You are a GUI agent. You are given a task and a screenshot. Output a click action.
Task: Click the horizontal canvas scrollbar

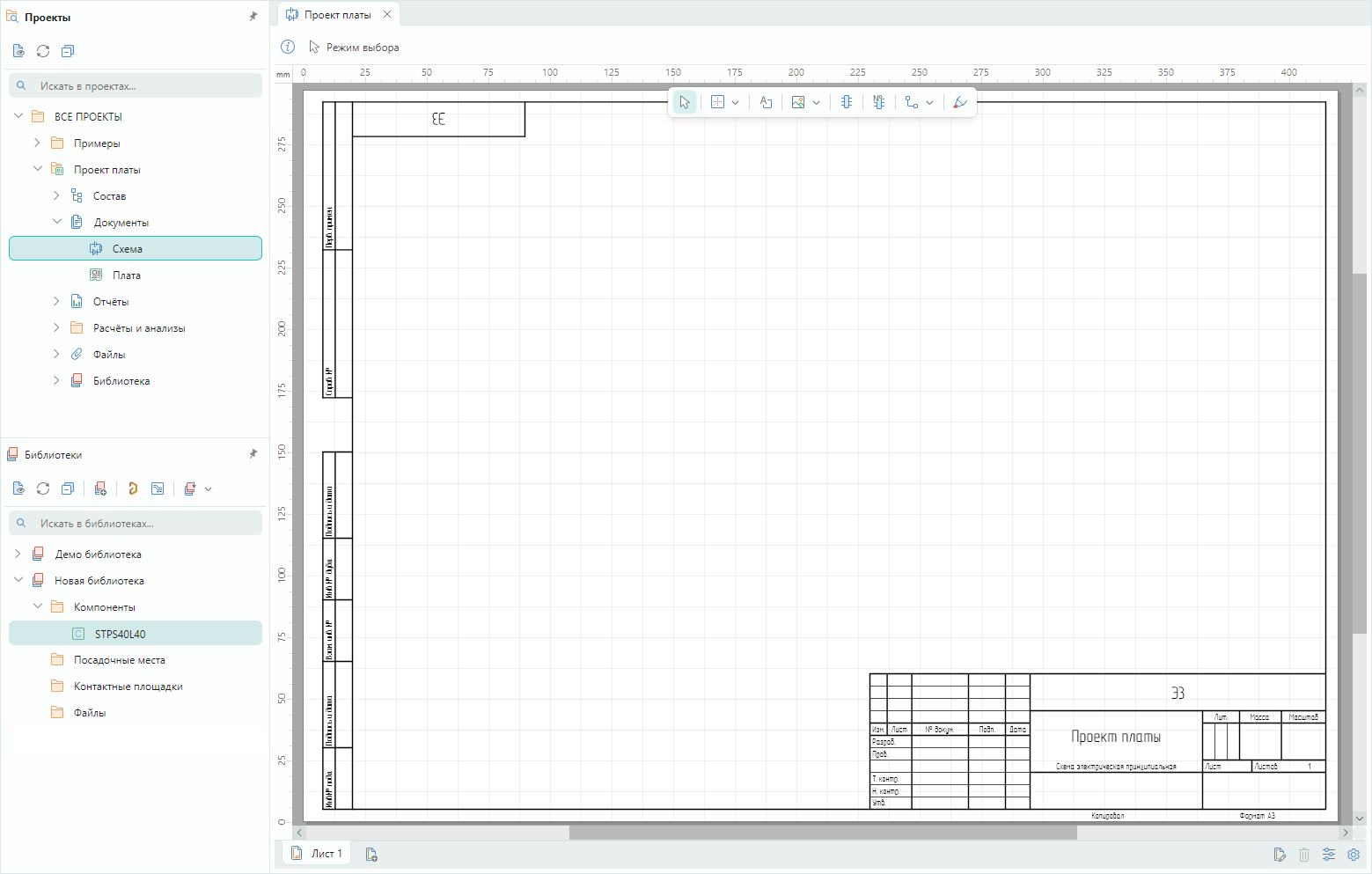[x=823, y=833]
